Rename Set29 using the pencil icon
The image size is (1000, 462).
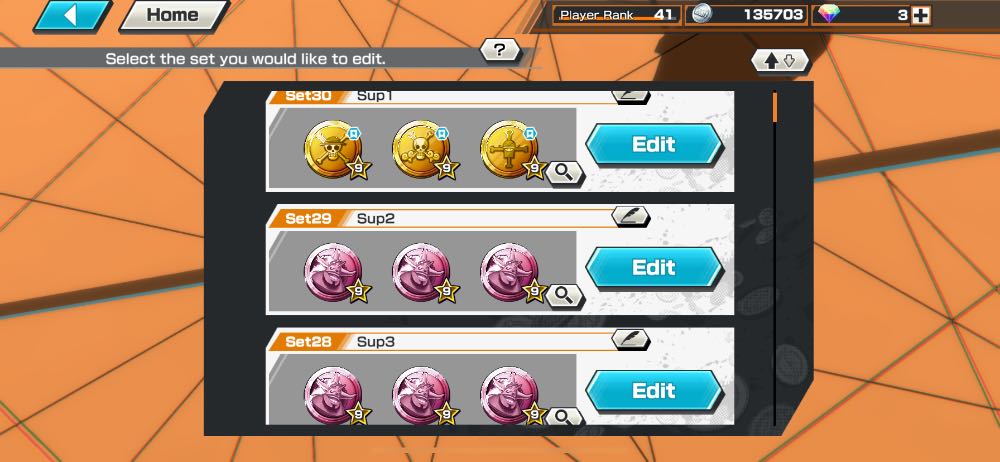click(x=631, y=216)
